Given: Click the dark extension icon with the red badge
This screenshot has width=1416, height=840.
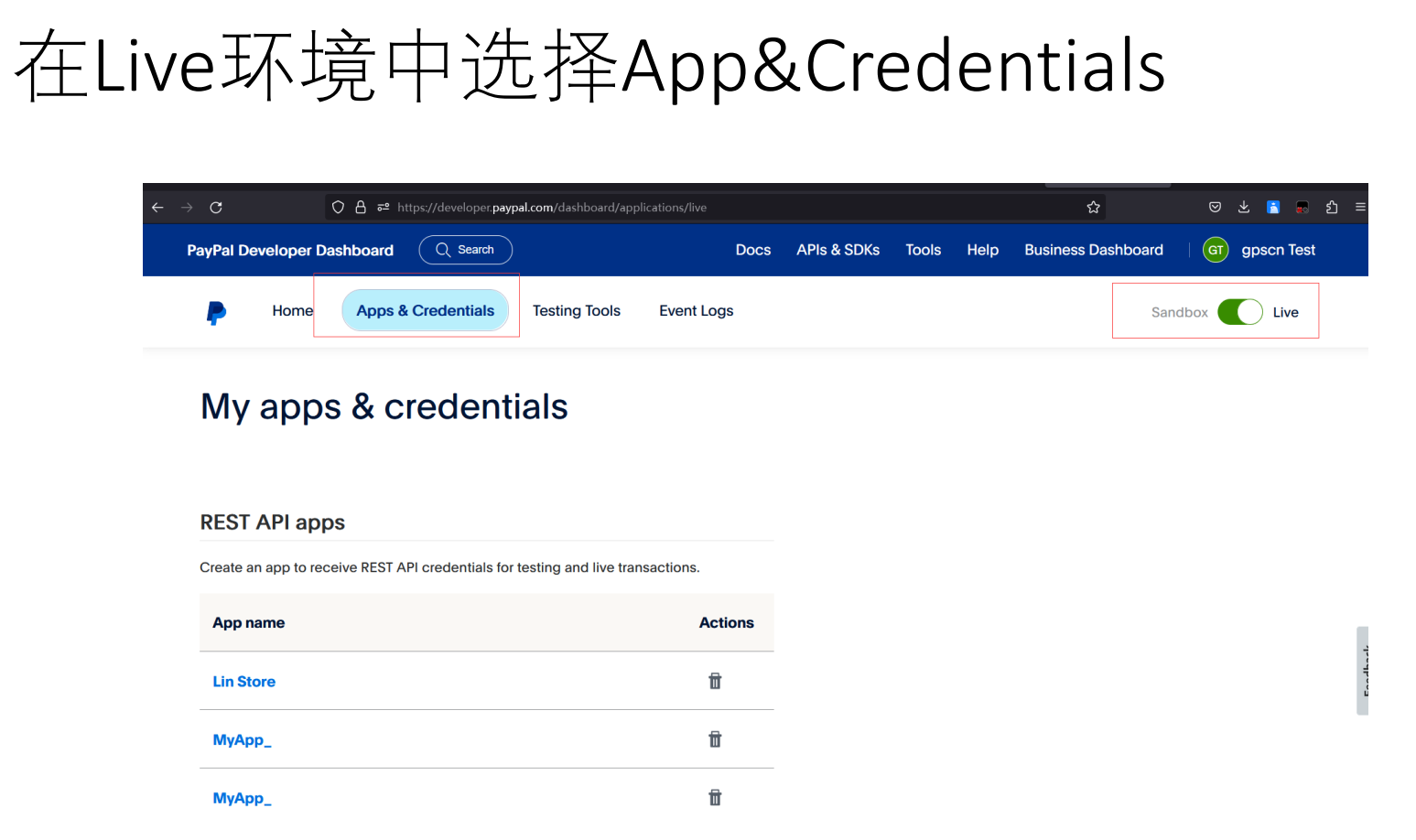Looking at the screenshot, I should pos(1303,208).
